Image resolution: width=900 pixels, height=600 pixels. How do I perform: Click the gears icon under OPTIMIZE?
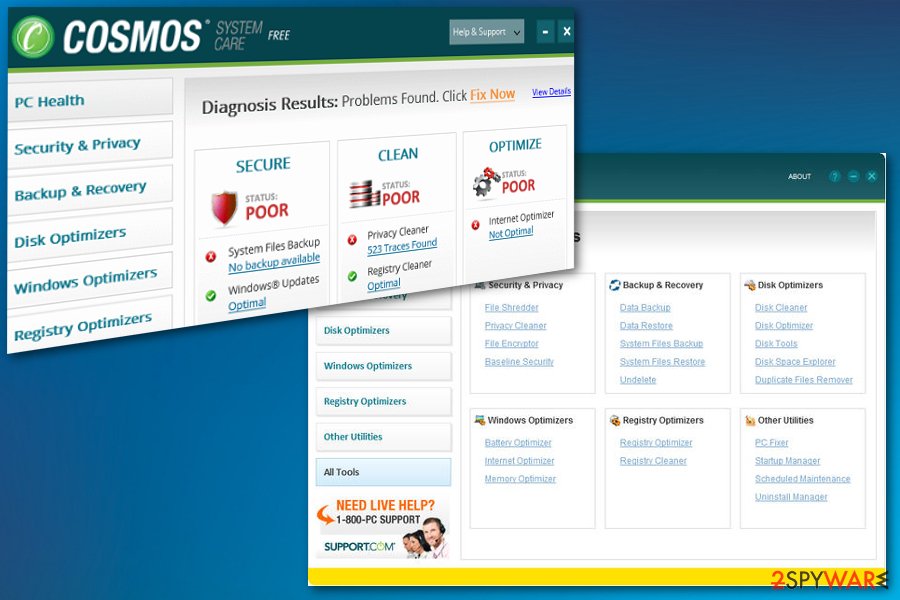click(486, 181)
